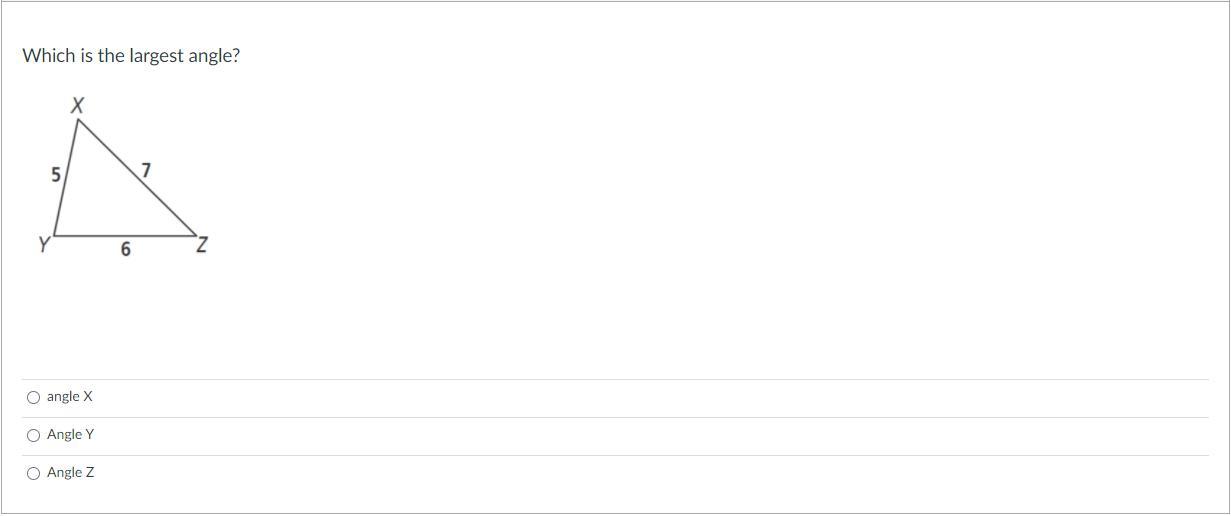Click the 'Angle Y' answer label text
The image size is (1231, 516).
point(70,435)
